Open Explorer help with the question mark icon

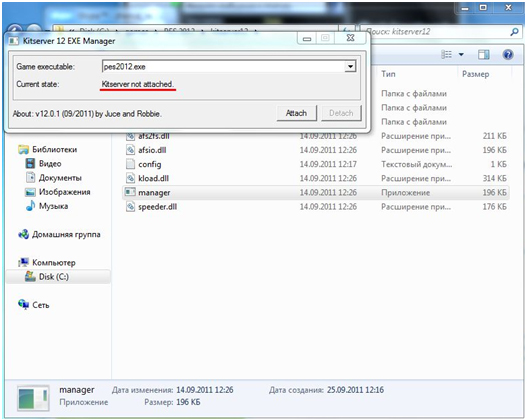pyautogui.click(x=508, y=54)
